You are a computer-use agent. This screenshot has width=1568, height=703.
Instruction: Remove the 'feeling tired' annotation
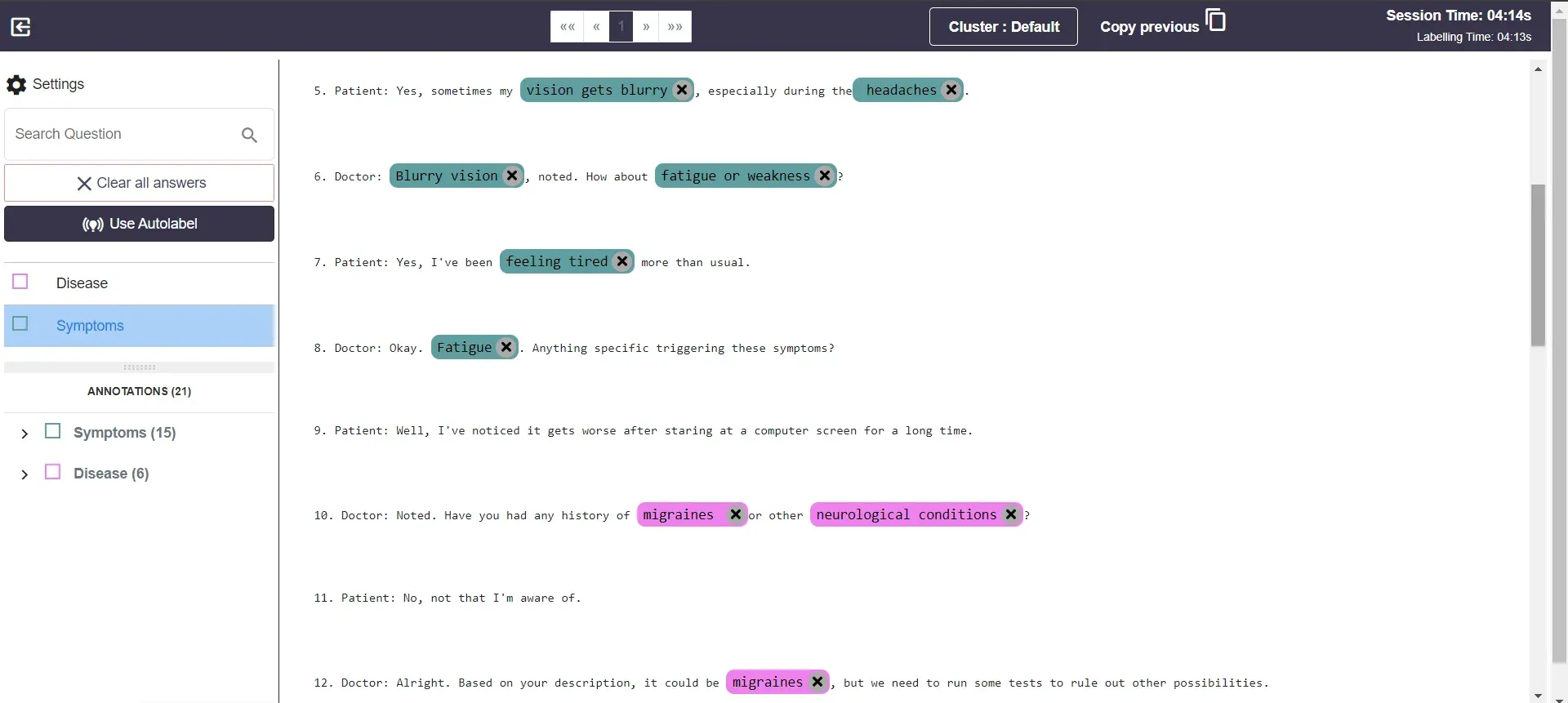click(622, 261)
